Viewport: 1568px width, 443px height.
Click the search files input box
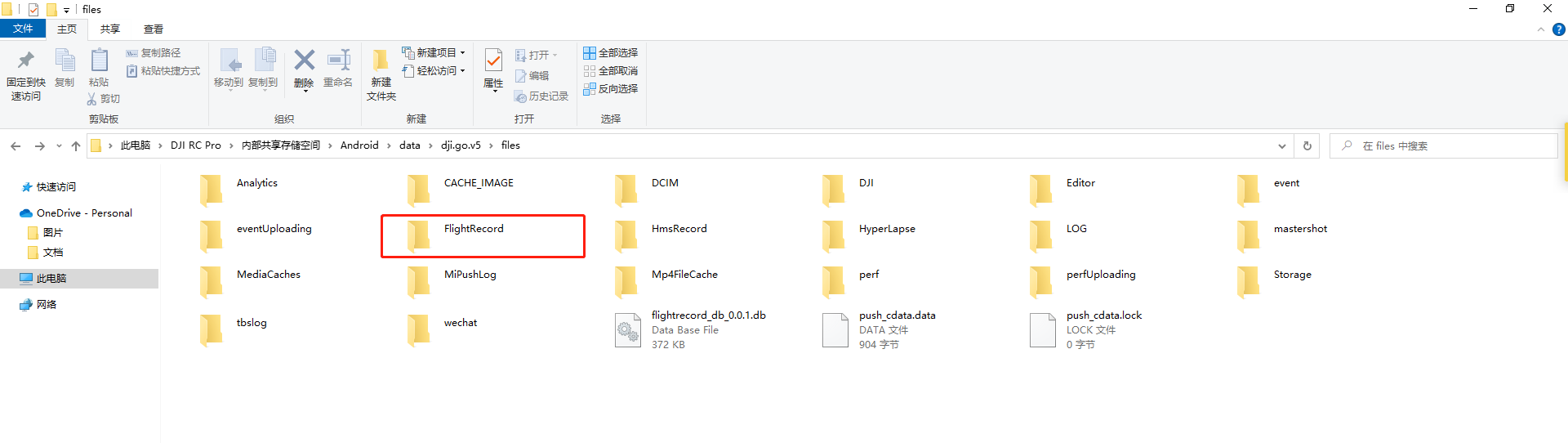[1445, 145]
